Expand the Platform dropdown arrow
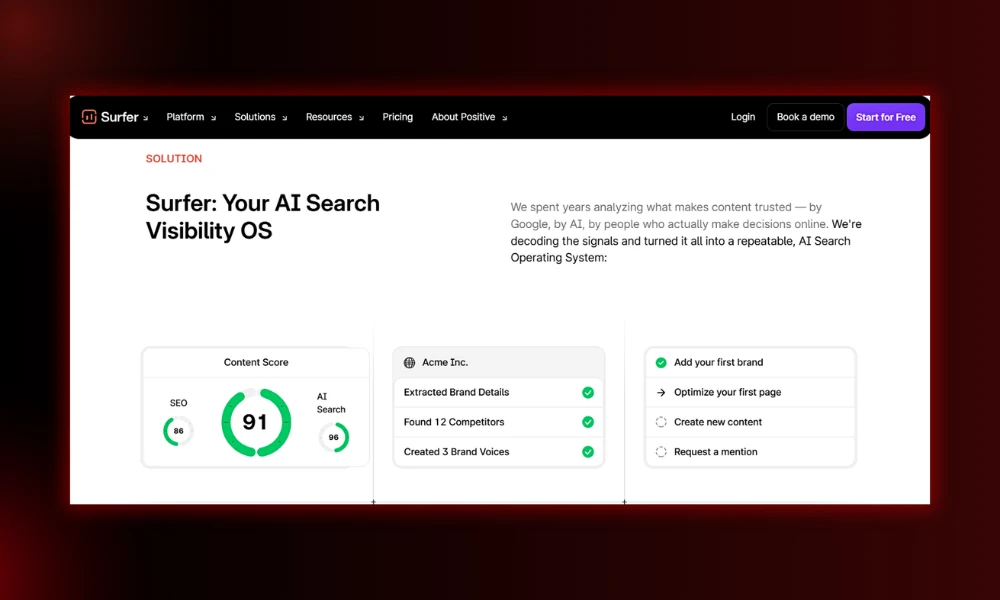 [213, 118]
